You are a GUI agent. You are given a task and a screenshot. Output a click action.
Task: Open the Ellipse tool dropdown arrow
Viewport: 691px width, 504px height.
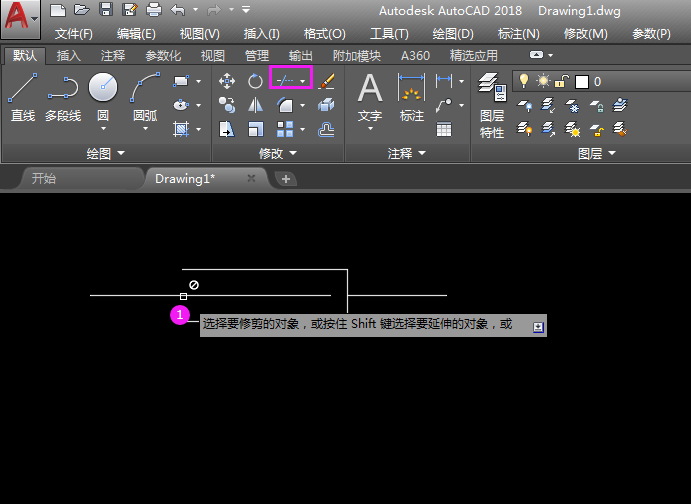pyautogui.click(x=198, y=105)
